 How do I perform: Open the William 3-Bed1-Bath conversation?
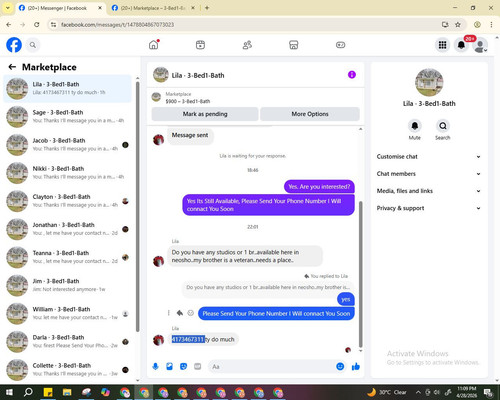[x=67, y=313]
